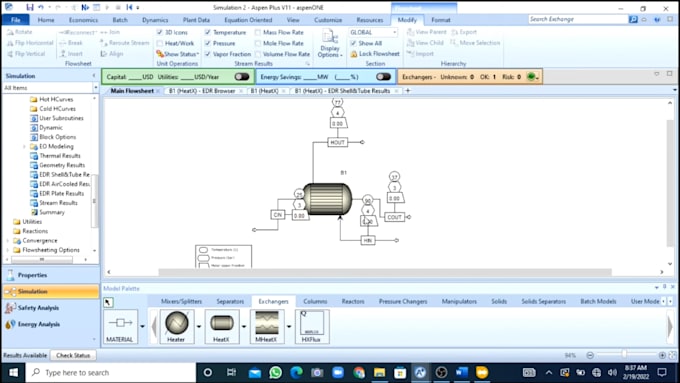Uncheck the Pressure stream result
Image resolution: width=680 pixels, height=383 pixels.
click(x=208, y=43)
